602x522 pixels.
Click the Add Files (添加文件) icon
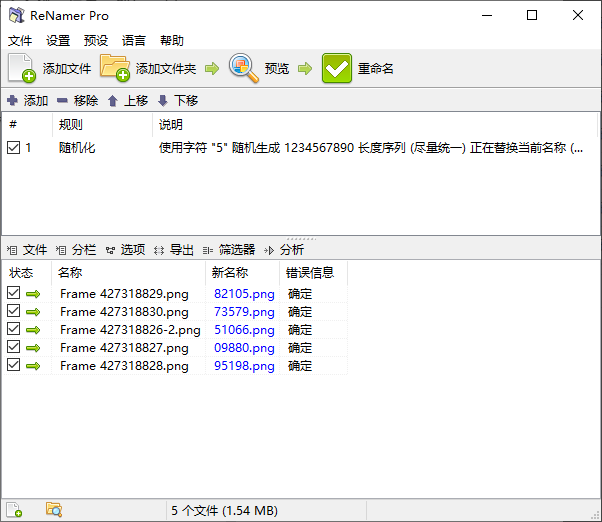pyautogui.click(x=22, y=68)
